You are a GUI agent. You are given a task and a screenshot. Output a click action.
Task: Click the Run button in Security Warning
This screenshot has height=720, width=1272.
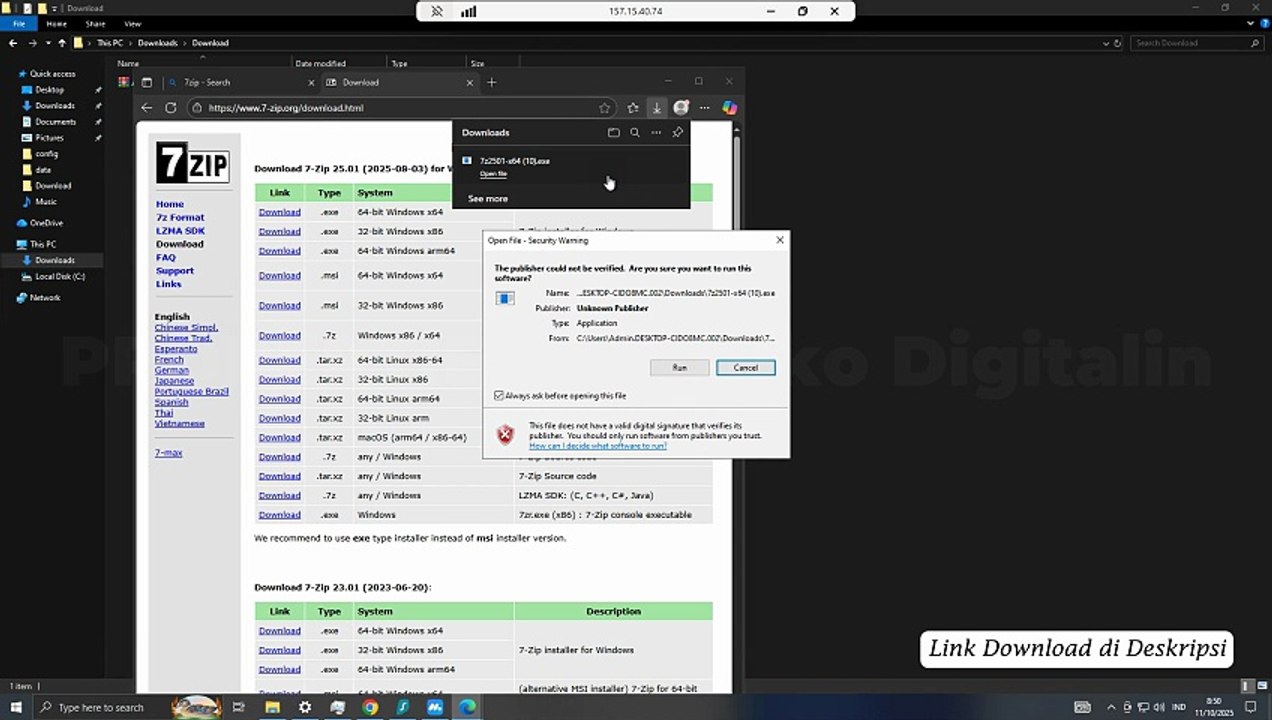[x=679, y=367]
